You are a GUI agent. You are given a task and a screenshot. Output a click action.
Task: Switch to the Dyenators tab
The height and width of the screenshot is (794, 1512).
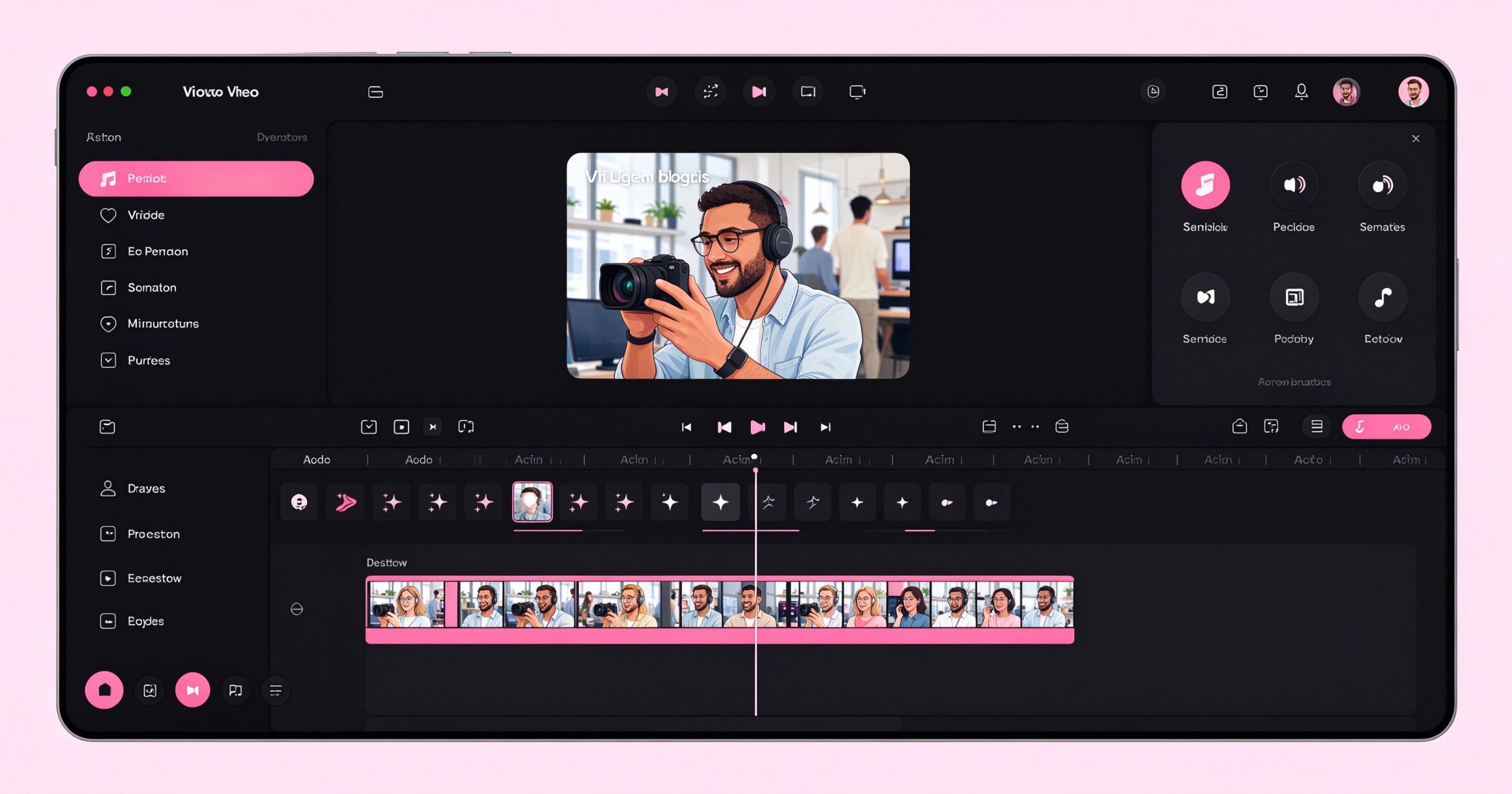282,137
